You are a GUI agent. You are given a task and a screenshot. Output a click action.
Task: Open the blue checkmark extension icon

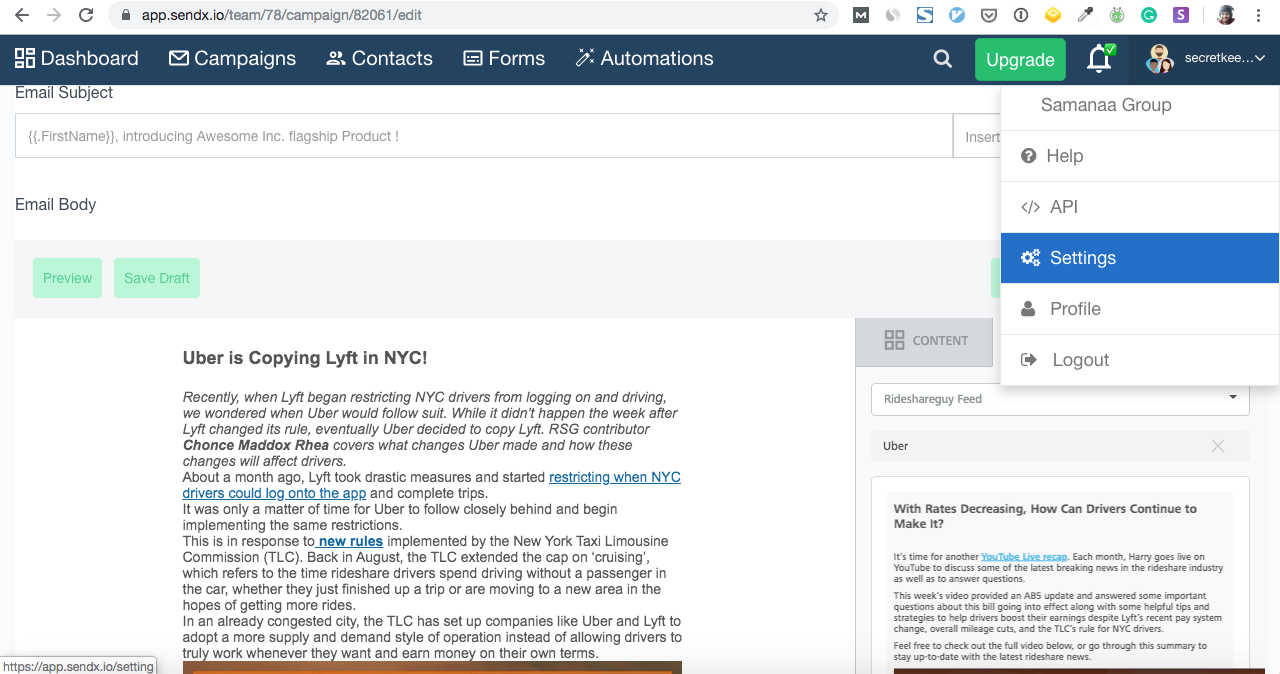tap(957, 15)
